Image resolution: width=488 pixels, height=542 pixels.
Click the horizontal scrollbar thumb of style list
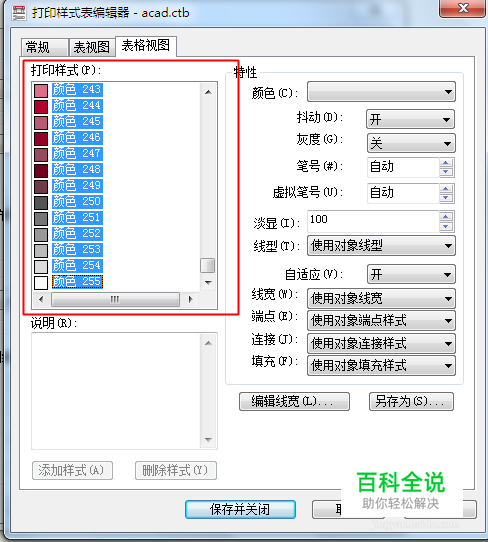(x=115, y=299)
